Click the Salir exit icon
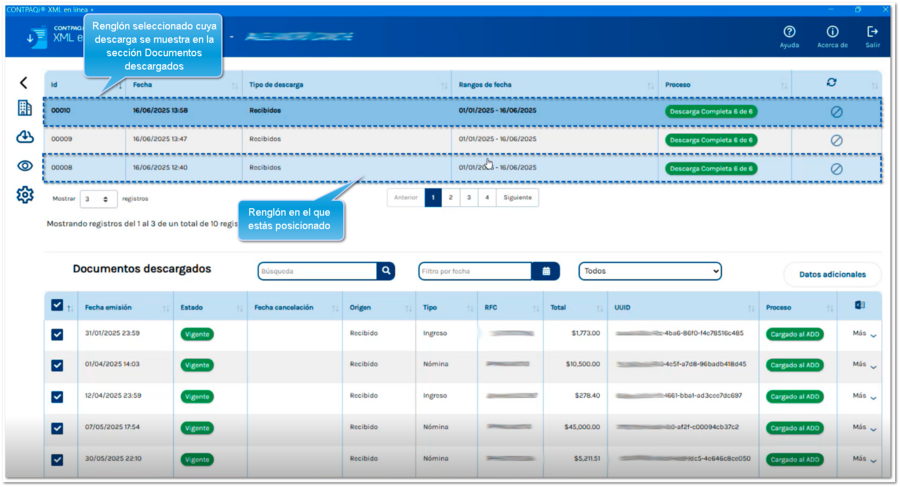The image size is (900, 487). pyautogui.click(x=872, y=33)
